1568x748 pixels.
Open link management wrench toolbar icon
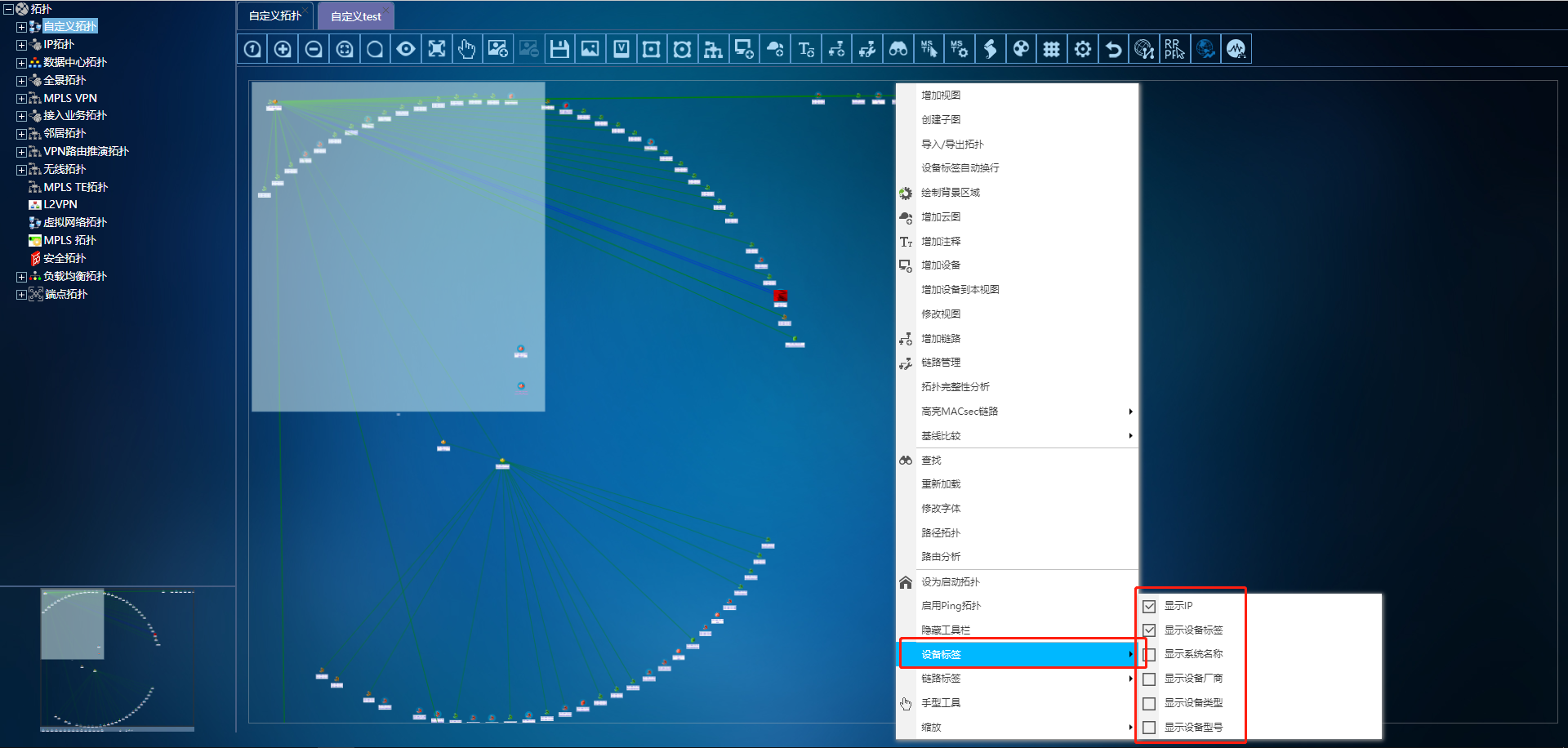point(867,49)
